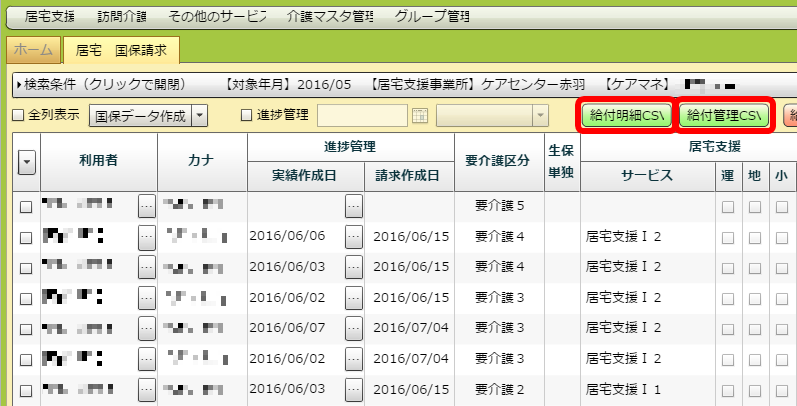
Task: Click user ellipsis button in 要介護2 row
Action: pos(146,389)
